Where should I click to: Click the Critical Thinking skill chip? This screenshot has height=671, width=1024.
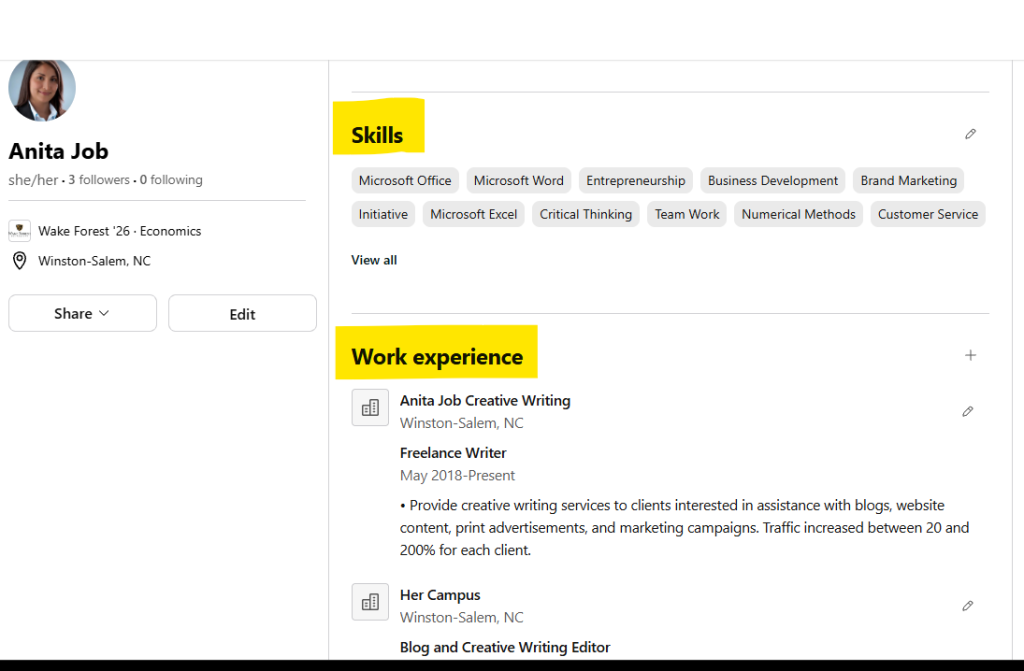click(585, 214)
